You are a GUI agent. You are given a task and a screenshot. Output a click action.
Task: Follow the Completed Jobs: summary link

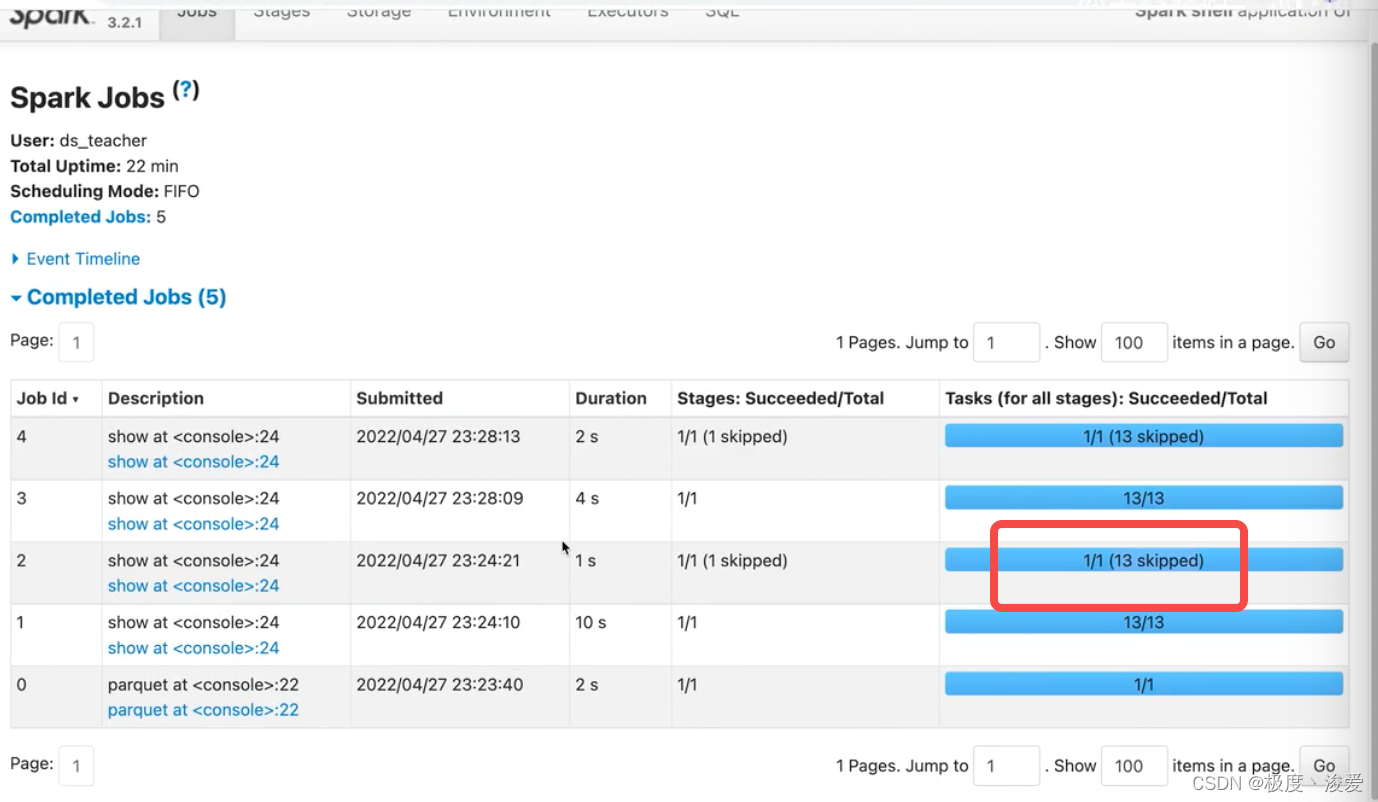click(80, 217)
